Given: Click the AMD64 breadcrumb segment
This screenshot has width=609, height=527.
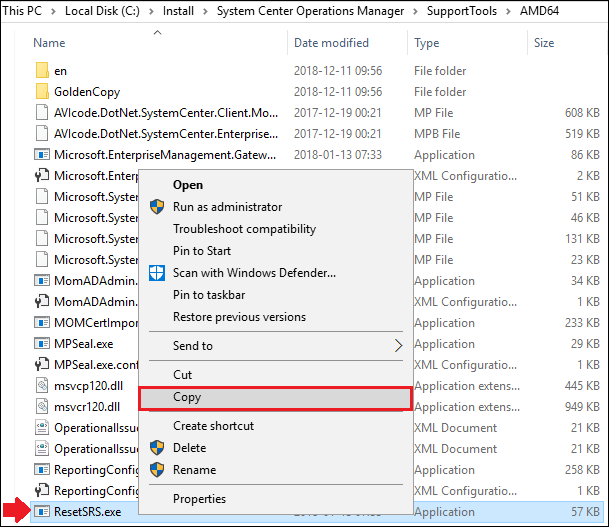Looking at the screenshot, I should click(539, 11).
